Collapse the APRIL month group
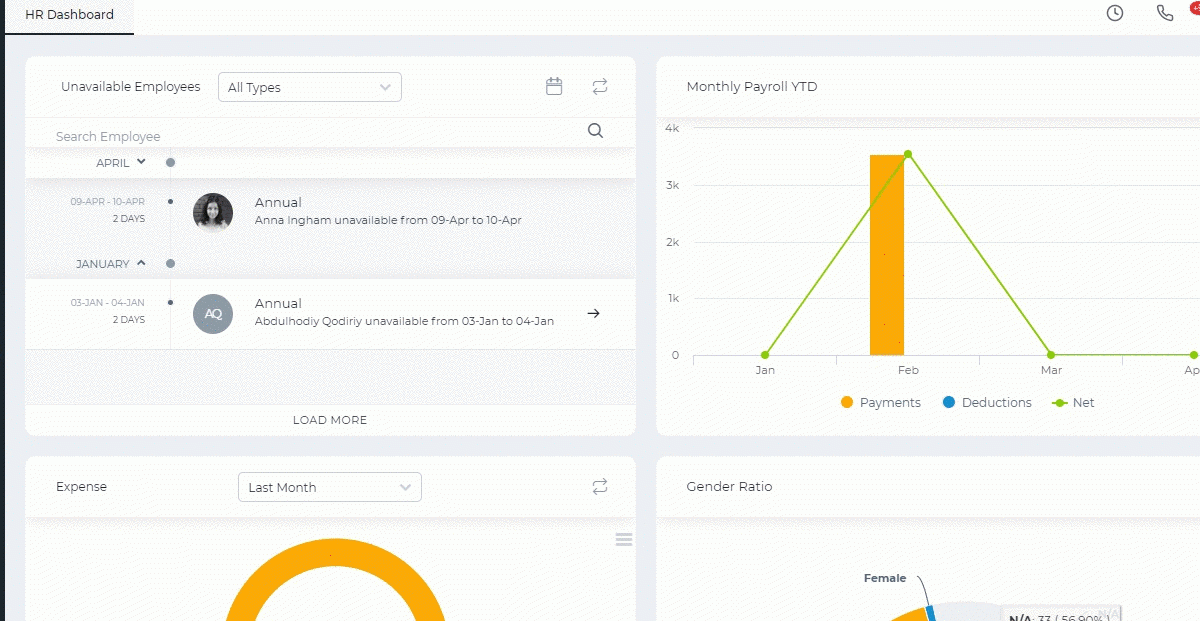Viewport: 1200px width, 621px height. tap(141, 161)
